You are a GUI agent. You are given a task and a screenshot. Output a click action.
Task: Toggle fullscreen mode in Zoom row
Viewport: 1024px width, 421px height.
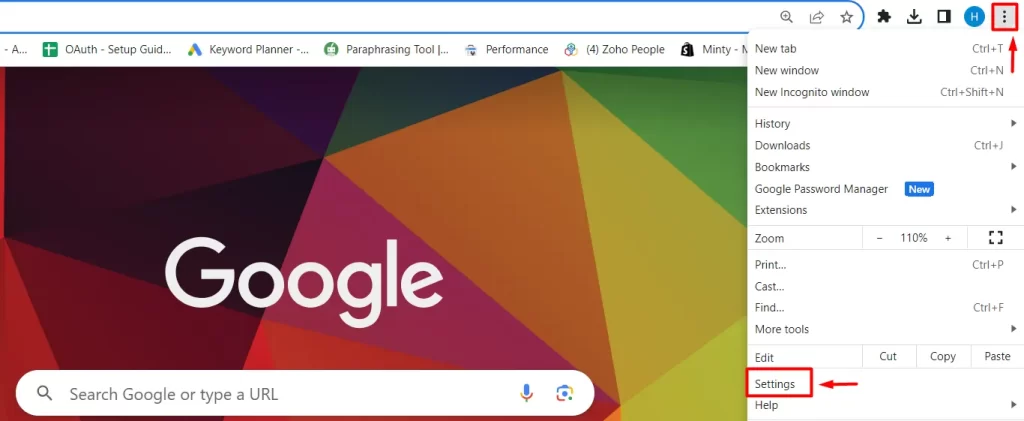point(995,238)
